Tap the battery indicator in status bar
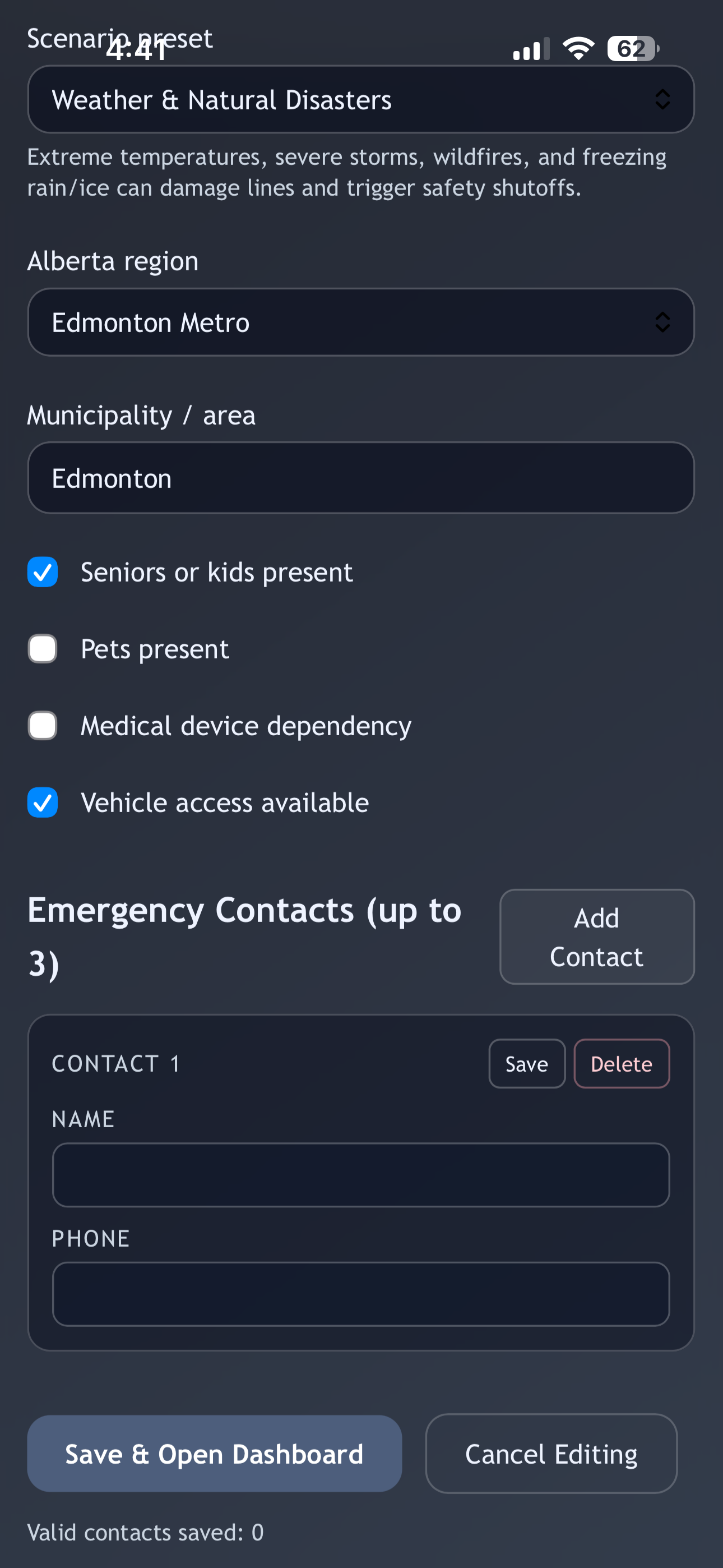The width and height of the screenshot is (723, 1568). (x=633, y=49)
